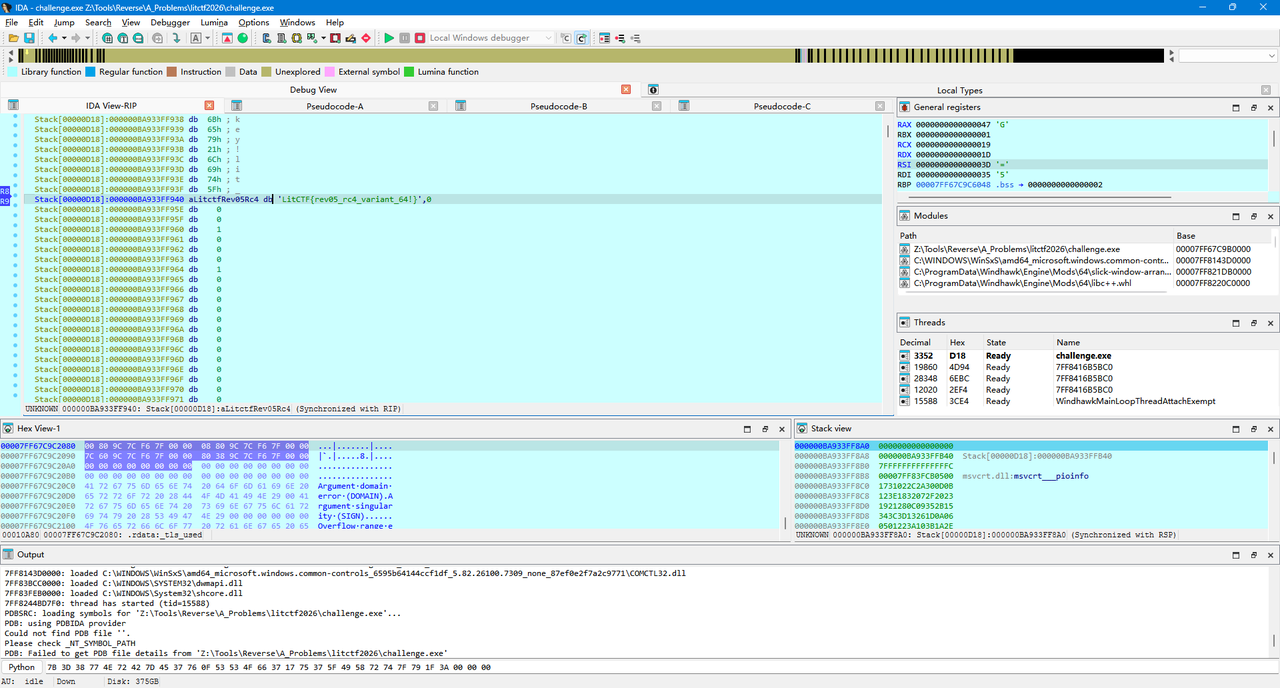Screen dimensions: 1280x688
Task: Click the General registers panel icon
Action: 904,107
